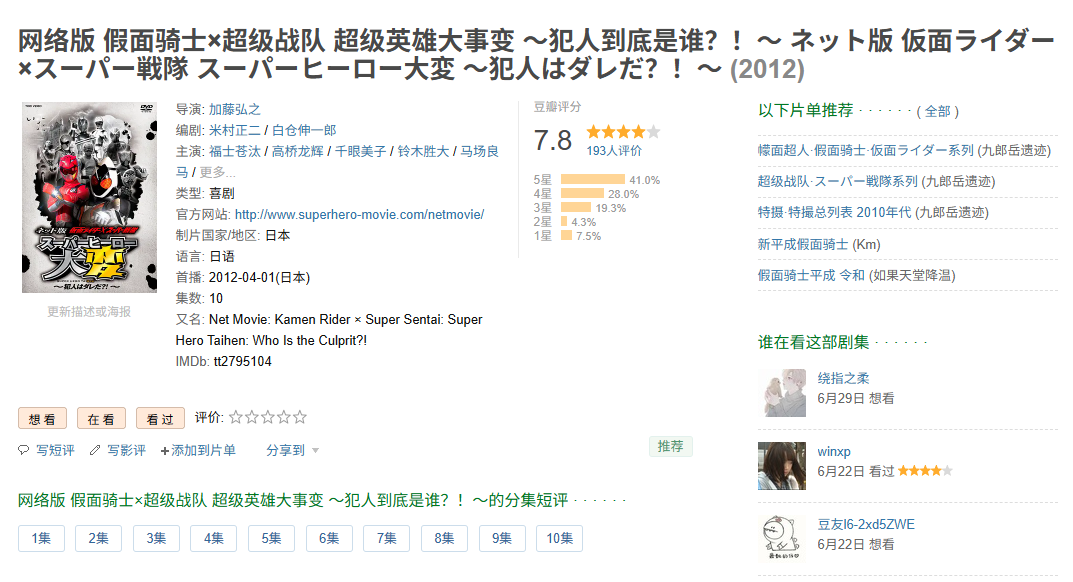This screenshot has height=582, width=1073.
Task: Open the 特摄·特撮总列表 2010年代 list
Action: point(834,212)
